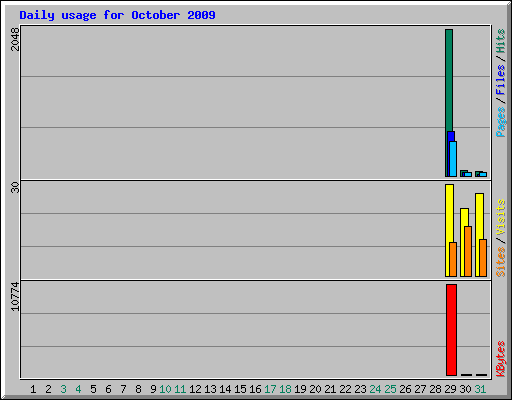This screenshot has width=512, height=400.
Task: Click day label 21 on x-axis
Action: [x=330, y=389]
